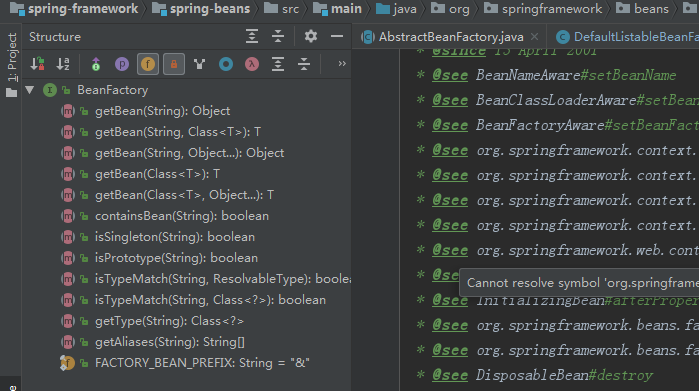699x391 pixels.
Task: Open Structure panel settings gear
Action: (311, 37)
